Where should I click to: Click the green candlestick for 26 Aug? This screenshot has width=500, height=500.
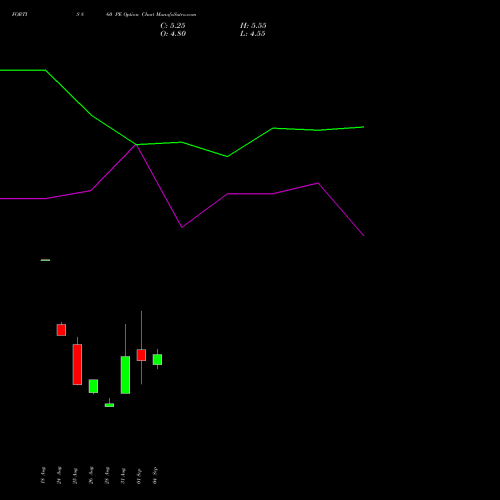pyautogui.click(x=93, y=386)
